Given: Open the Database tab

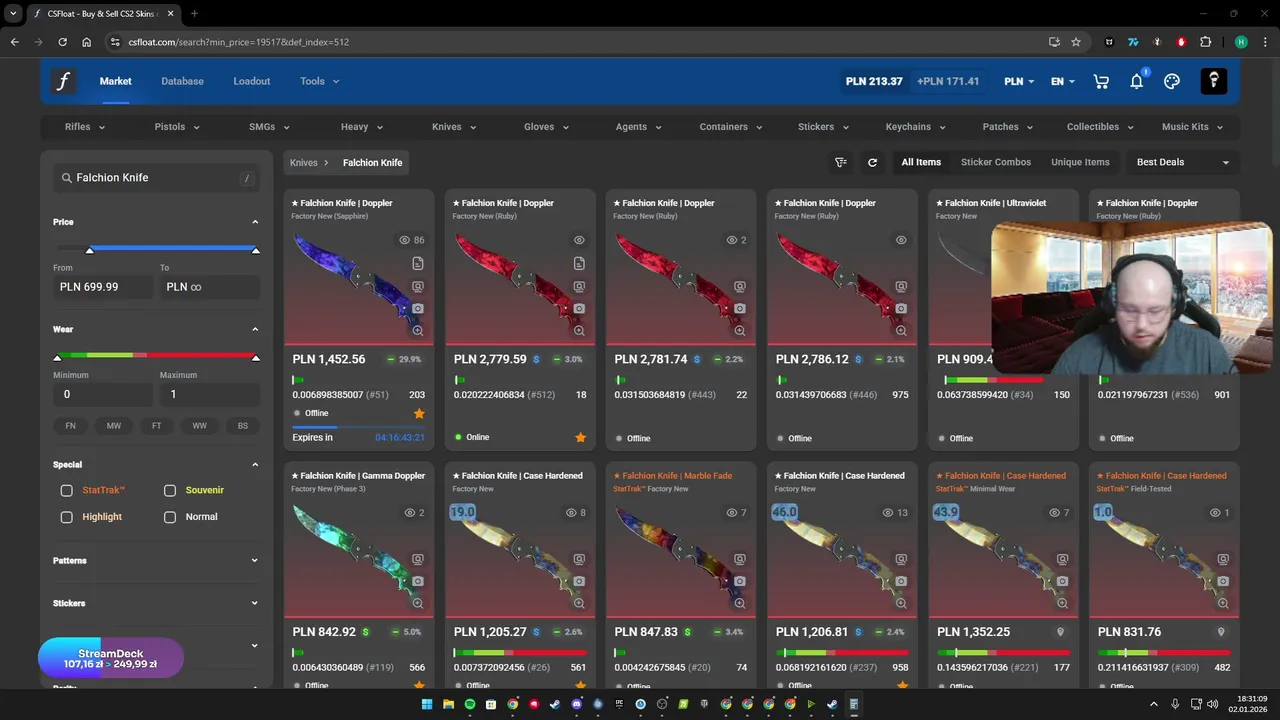Looking at the screenshot, I should click(182, 81).
